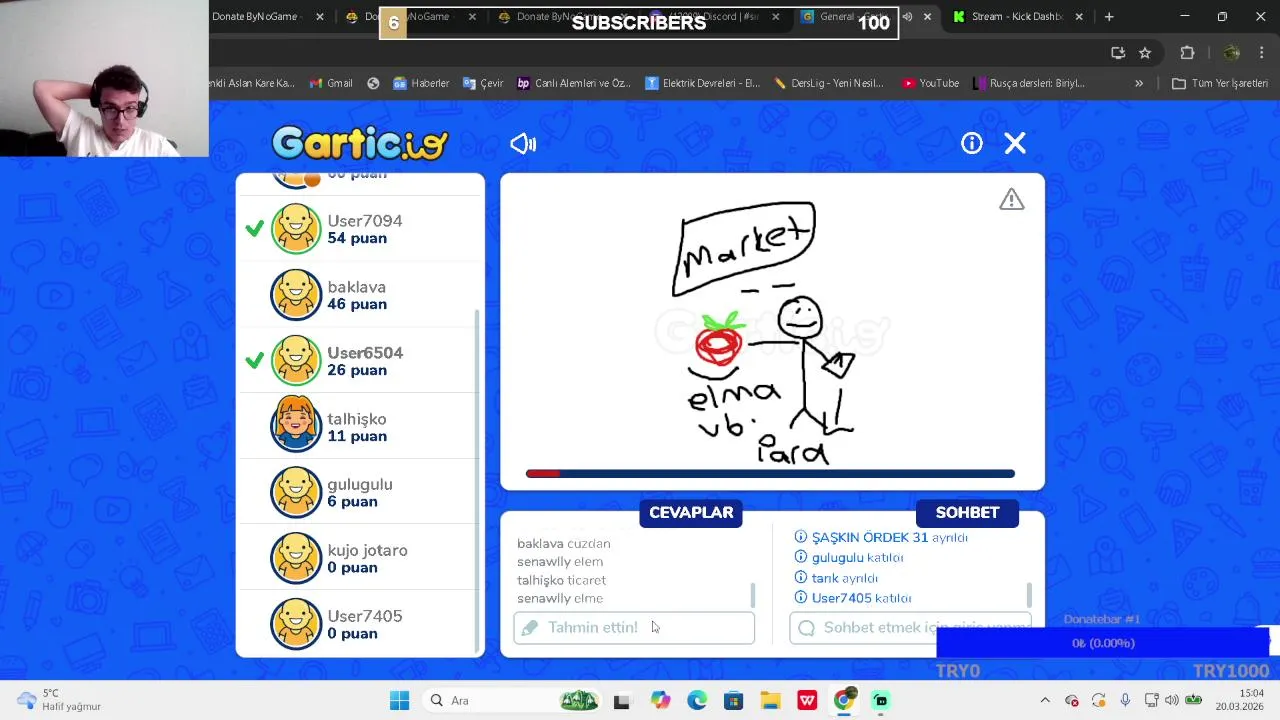Open Tüm Yer İşaretleri folder

point(1219,83)
